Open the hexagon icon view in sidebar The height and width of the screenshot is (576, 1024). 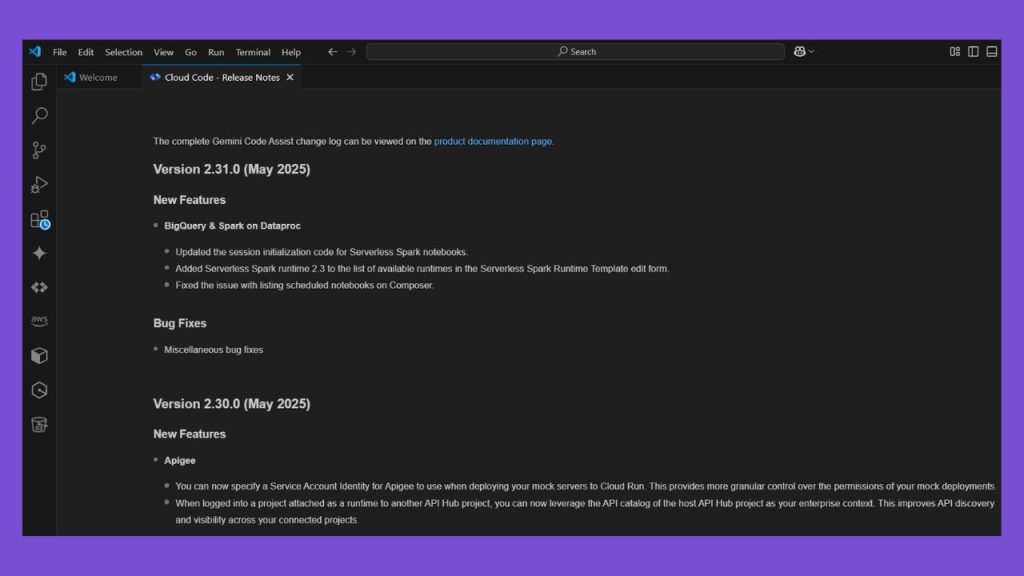pyautogui.click(x=39, y=390)
